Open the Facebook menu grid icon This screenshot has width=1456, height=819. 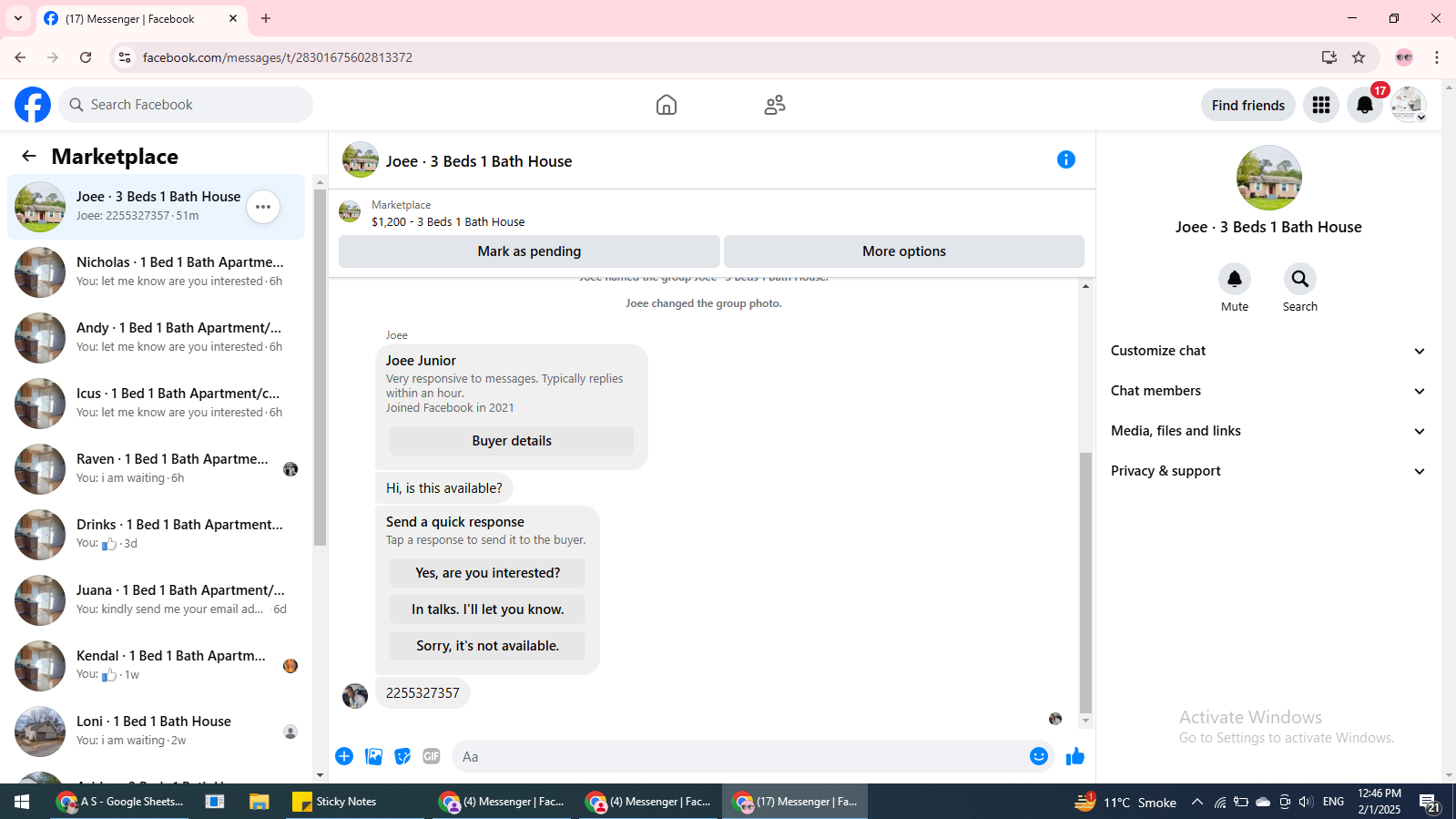click(x=1321, y=105)
